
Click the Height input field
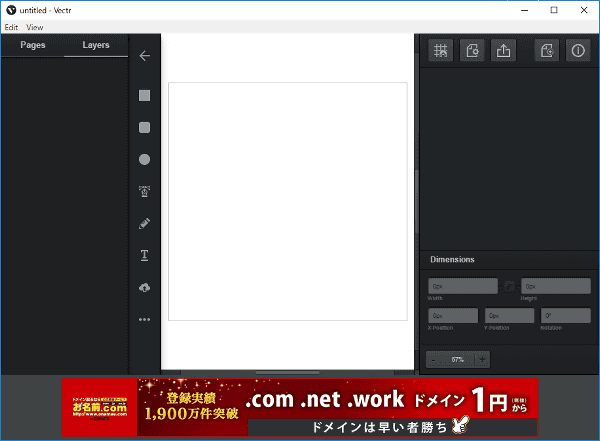(x=556, y=286)
